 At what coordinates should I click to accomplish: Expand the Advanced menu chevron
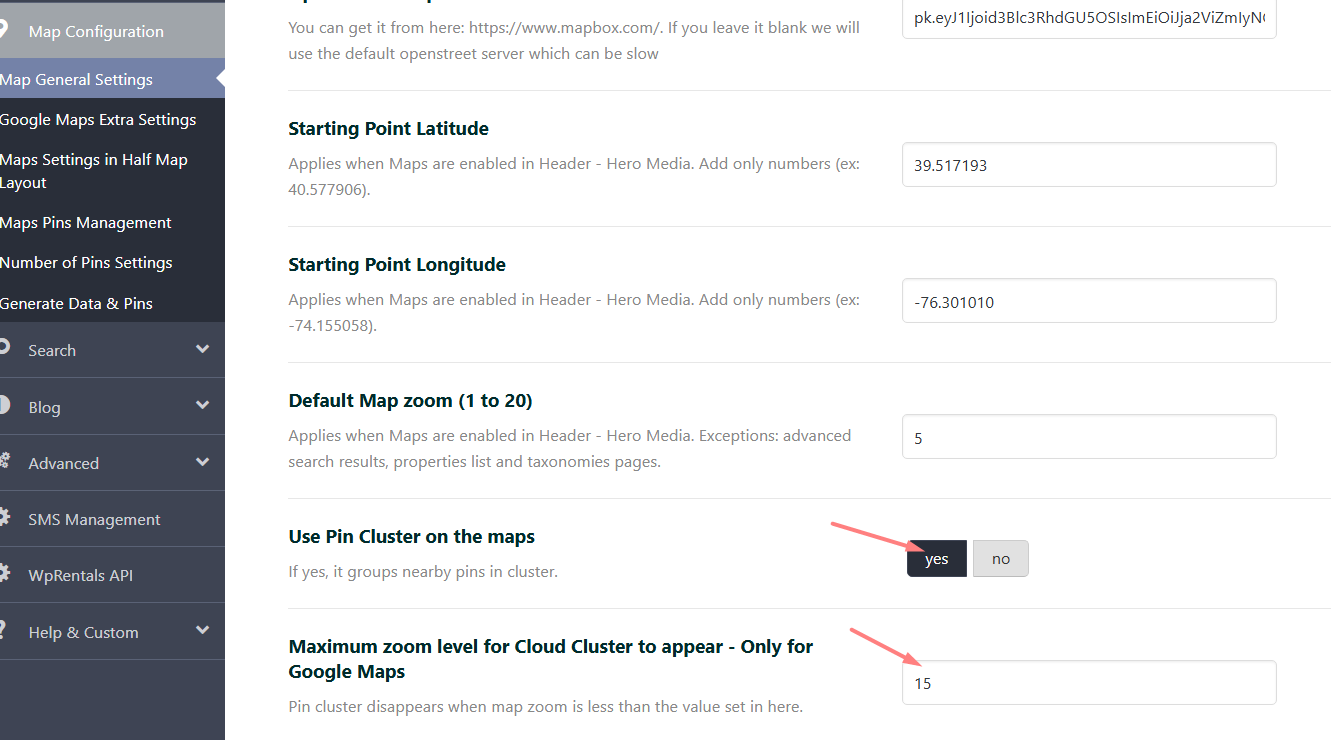(203, 462)
